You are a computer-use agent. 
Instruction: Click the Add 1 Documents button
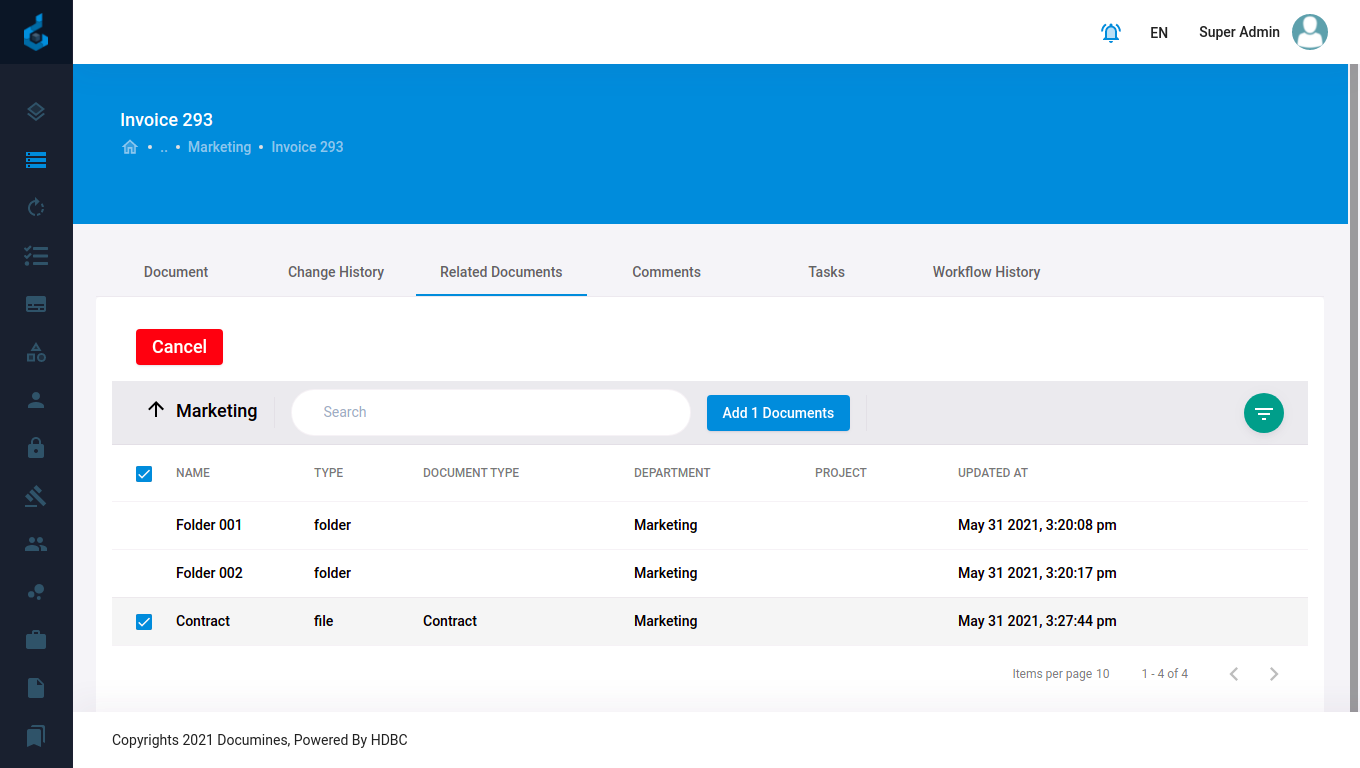pos(778,413)
